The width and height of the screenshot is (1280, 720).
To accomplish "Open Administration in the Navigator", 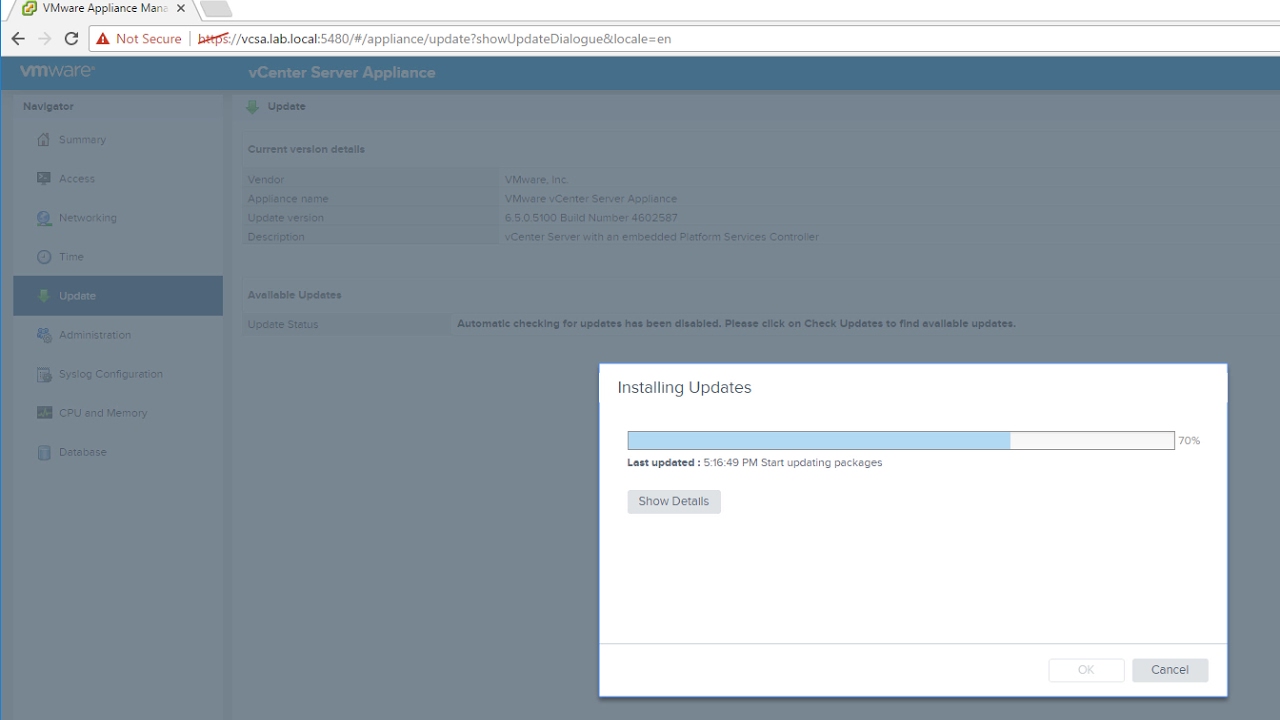I will coord(118,335).
